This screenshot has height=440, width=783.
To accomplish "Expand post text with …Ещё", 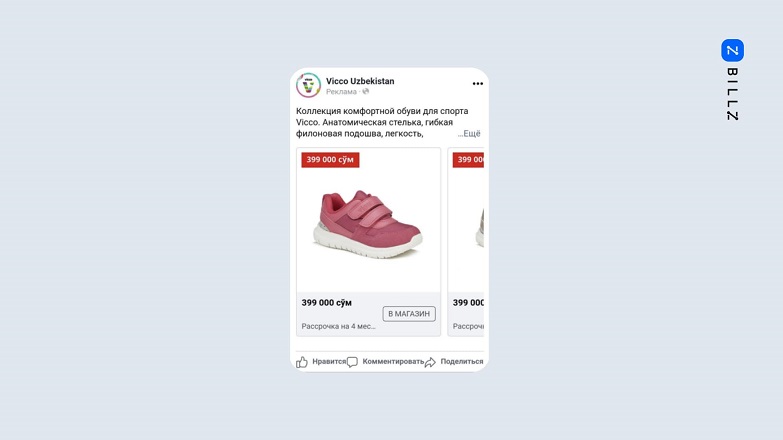I will pyautogui.click(x=469, y=134).
